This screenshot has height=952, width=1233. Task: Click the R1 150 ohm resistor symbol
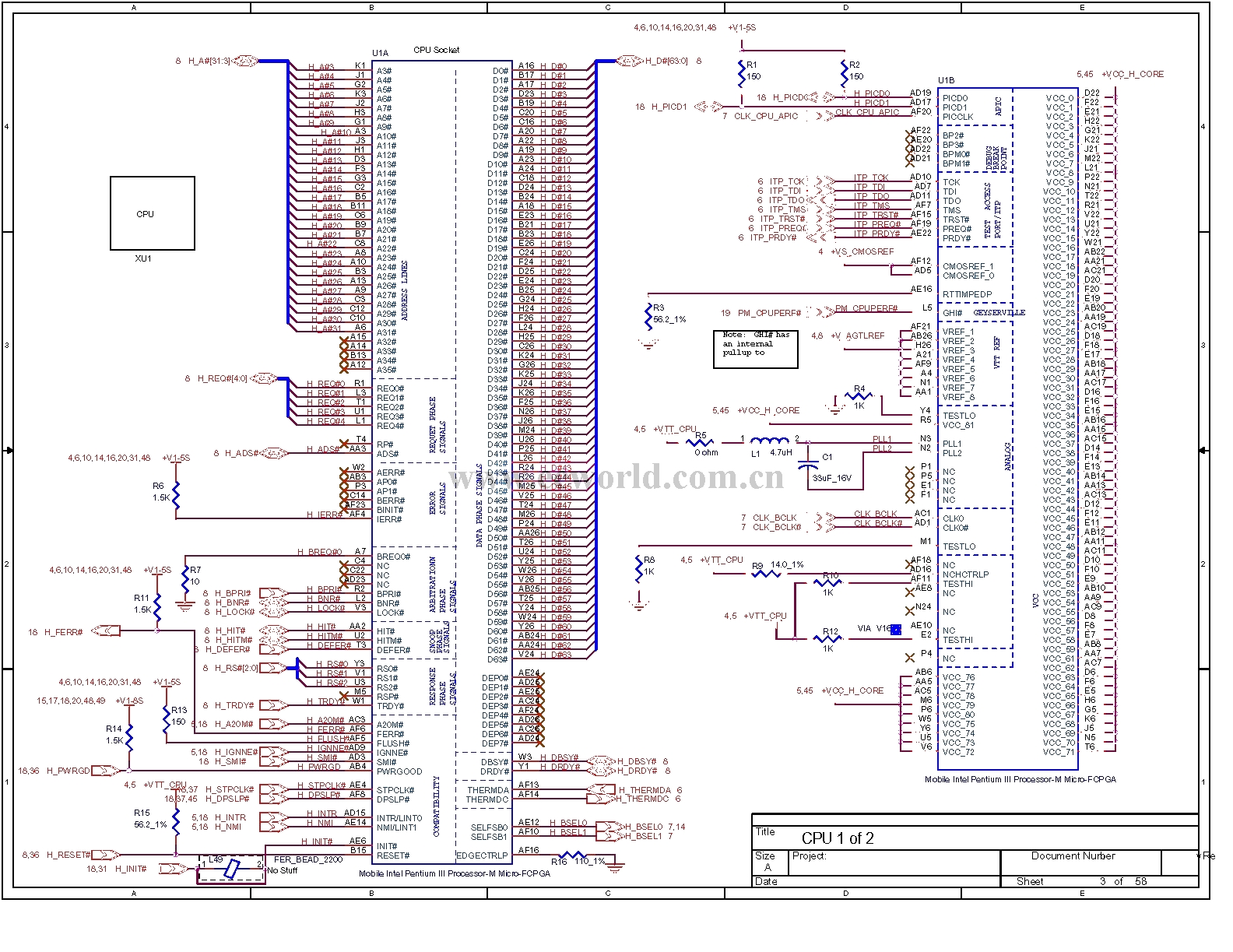(741, 72)
